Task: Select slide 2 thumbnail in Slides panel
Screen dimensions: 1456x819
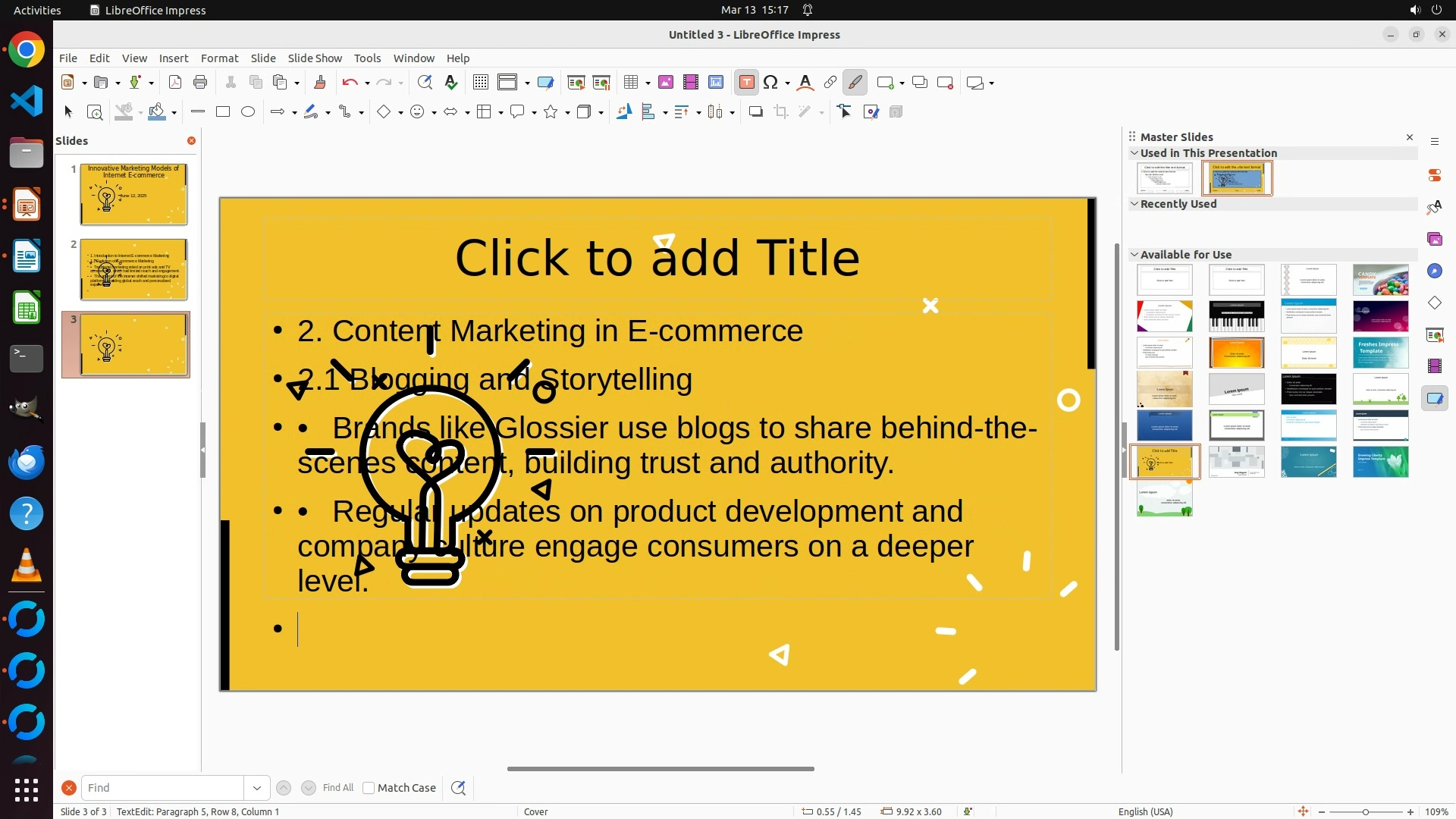Action: [133, 269]
